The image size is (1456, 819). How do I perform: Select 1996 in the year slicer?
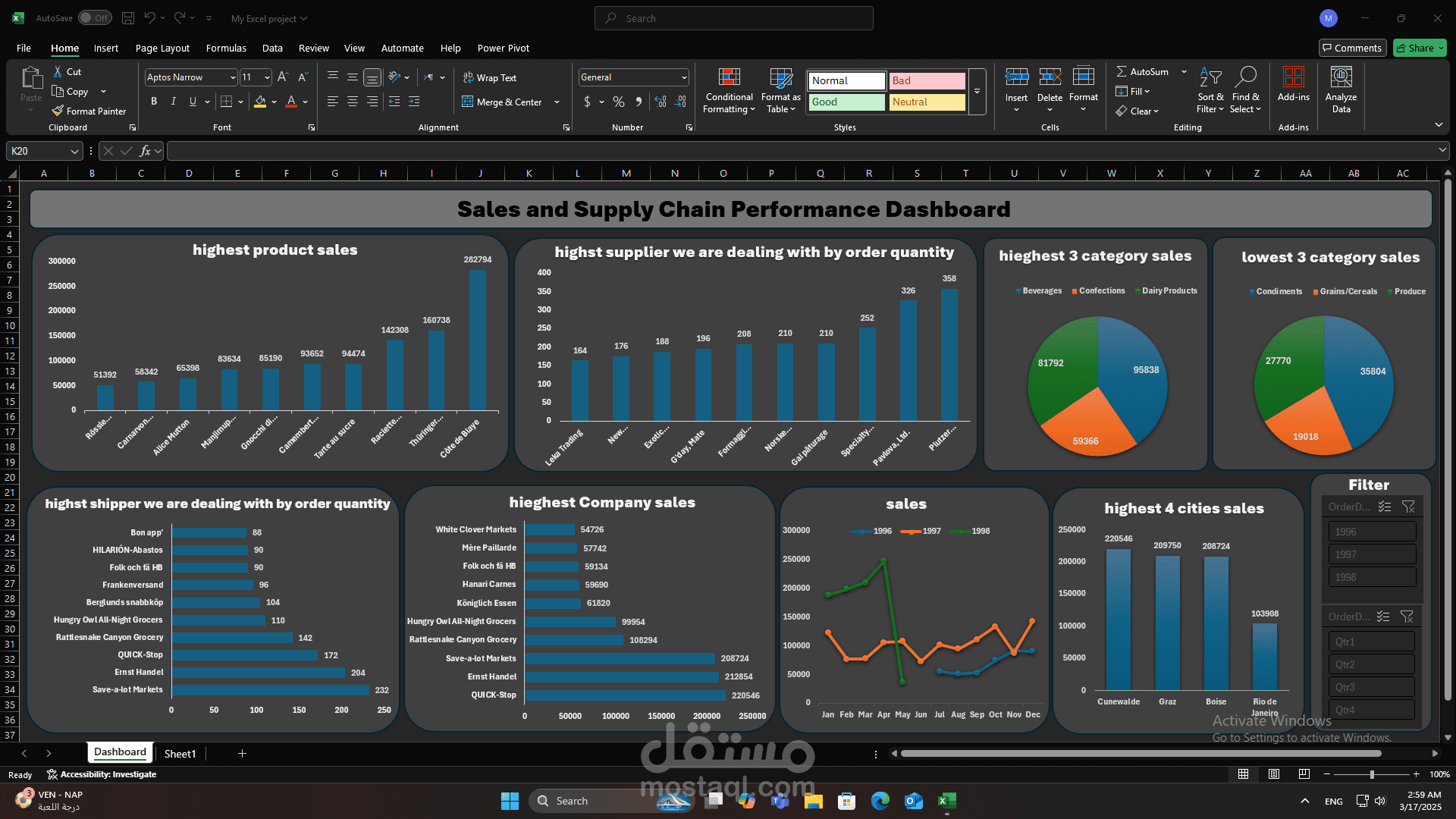tap(1372, 532)
